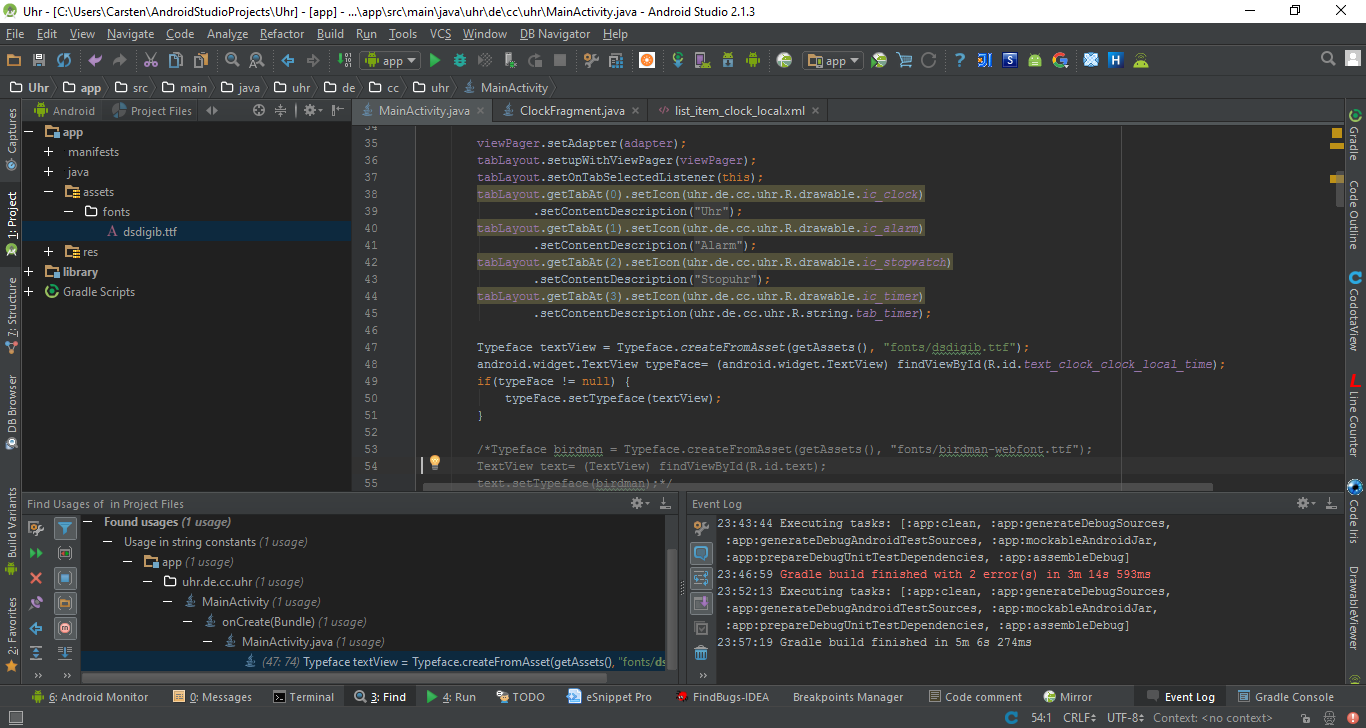The height and width of the screenshot is (728, 1366).
Task: Run the app with the green play button
Action: (x=435, y=61)
